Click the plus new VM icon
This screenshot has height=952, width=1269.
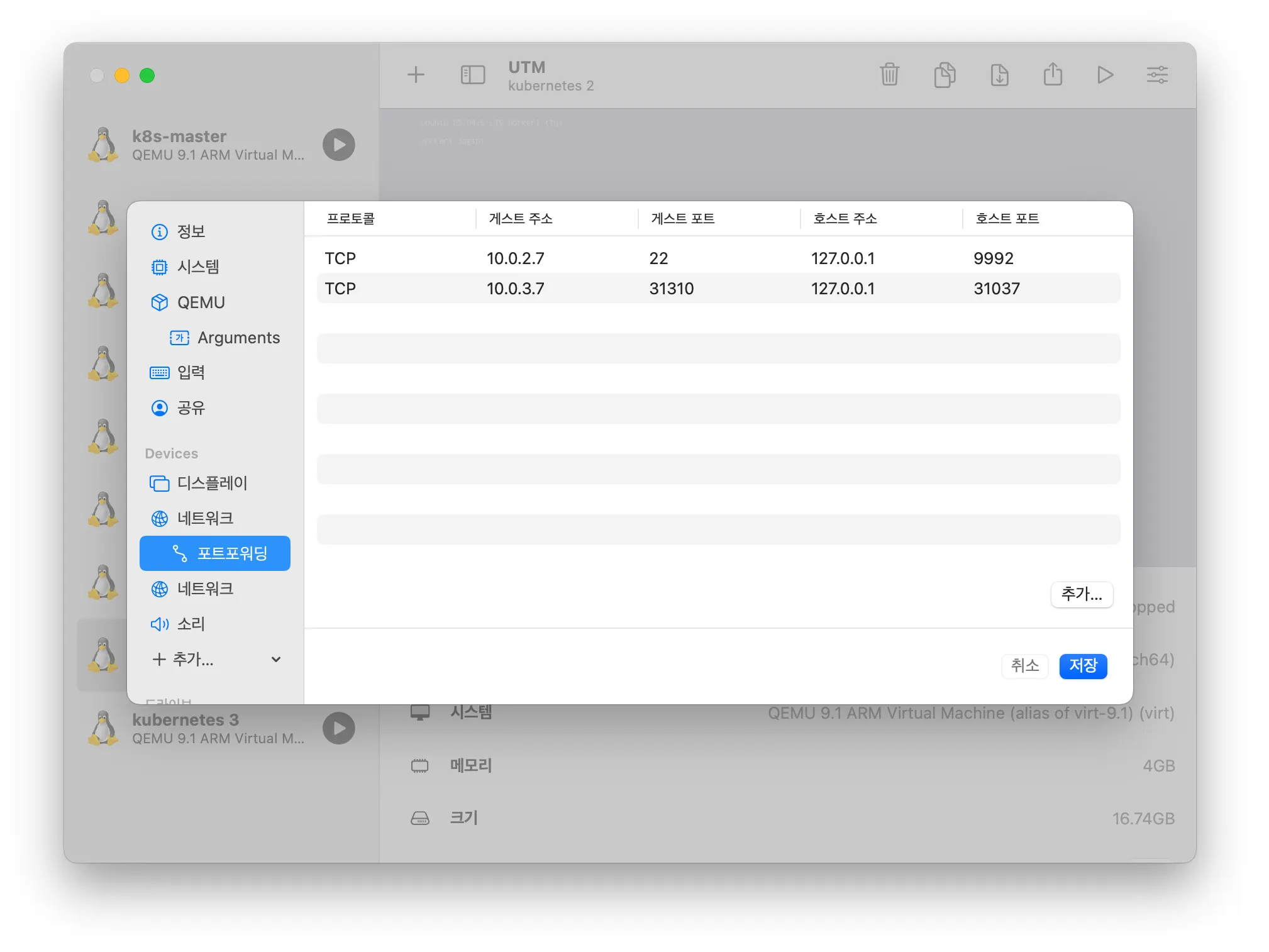coord(416,75)
